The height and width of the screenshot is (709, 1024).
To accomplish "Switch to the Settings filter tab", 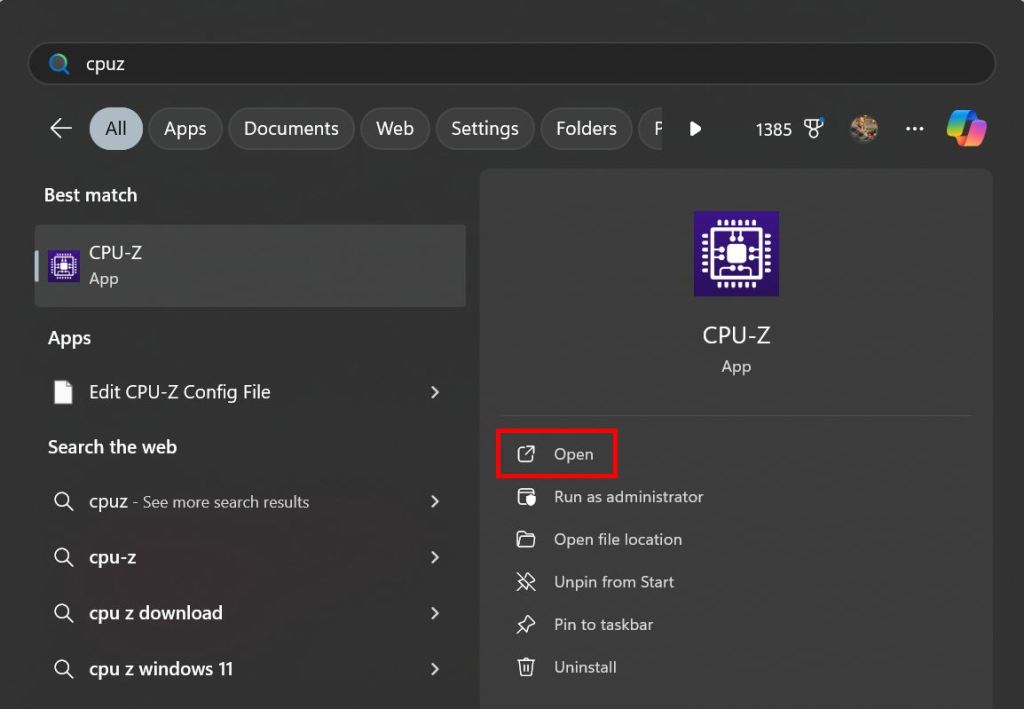I will tap(485, 129).
